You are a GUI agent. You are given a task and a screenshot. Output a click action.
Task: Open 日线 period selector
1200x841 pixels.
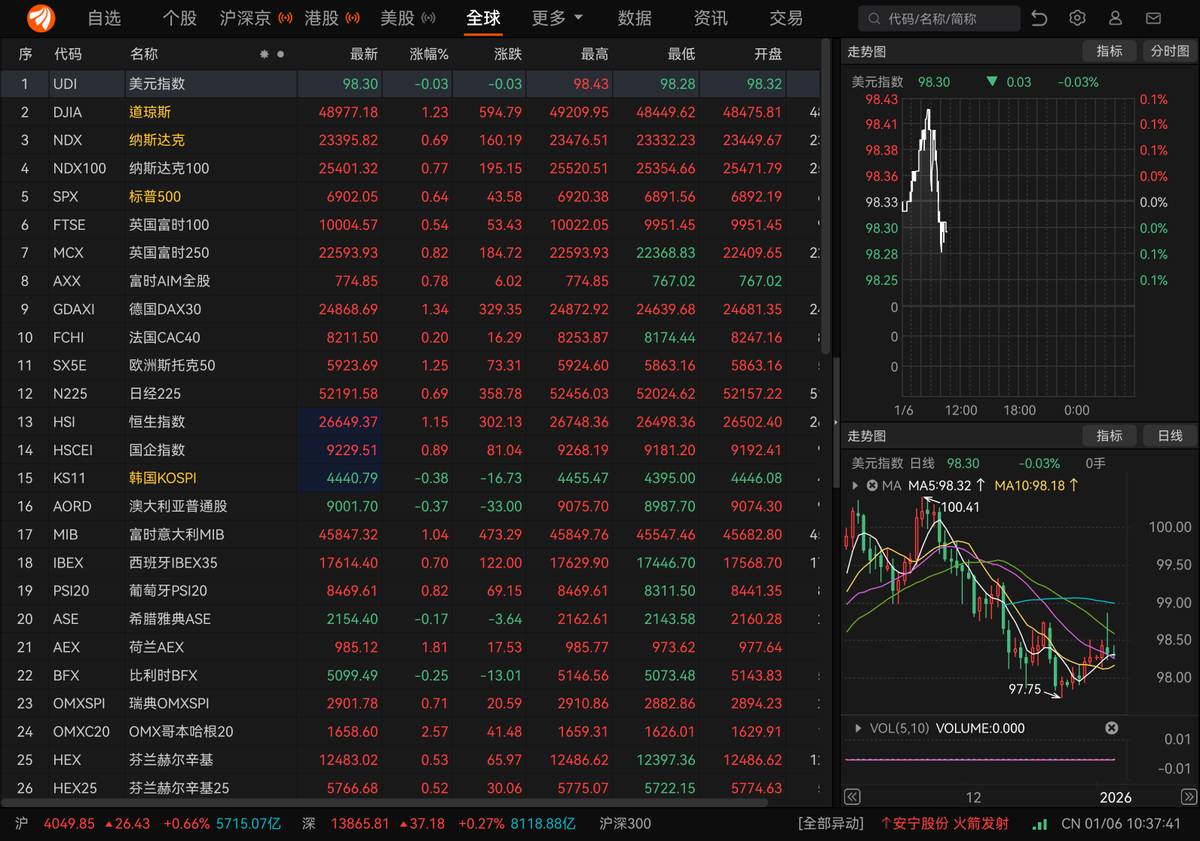click(1170, 436)
